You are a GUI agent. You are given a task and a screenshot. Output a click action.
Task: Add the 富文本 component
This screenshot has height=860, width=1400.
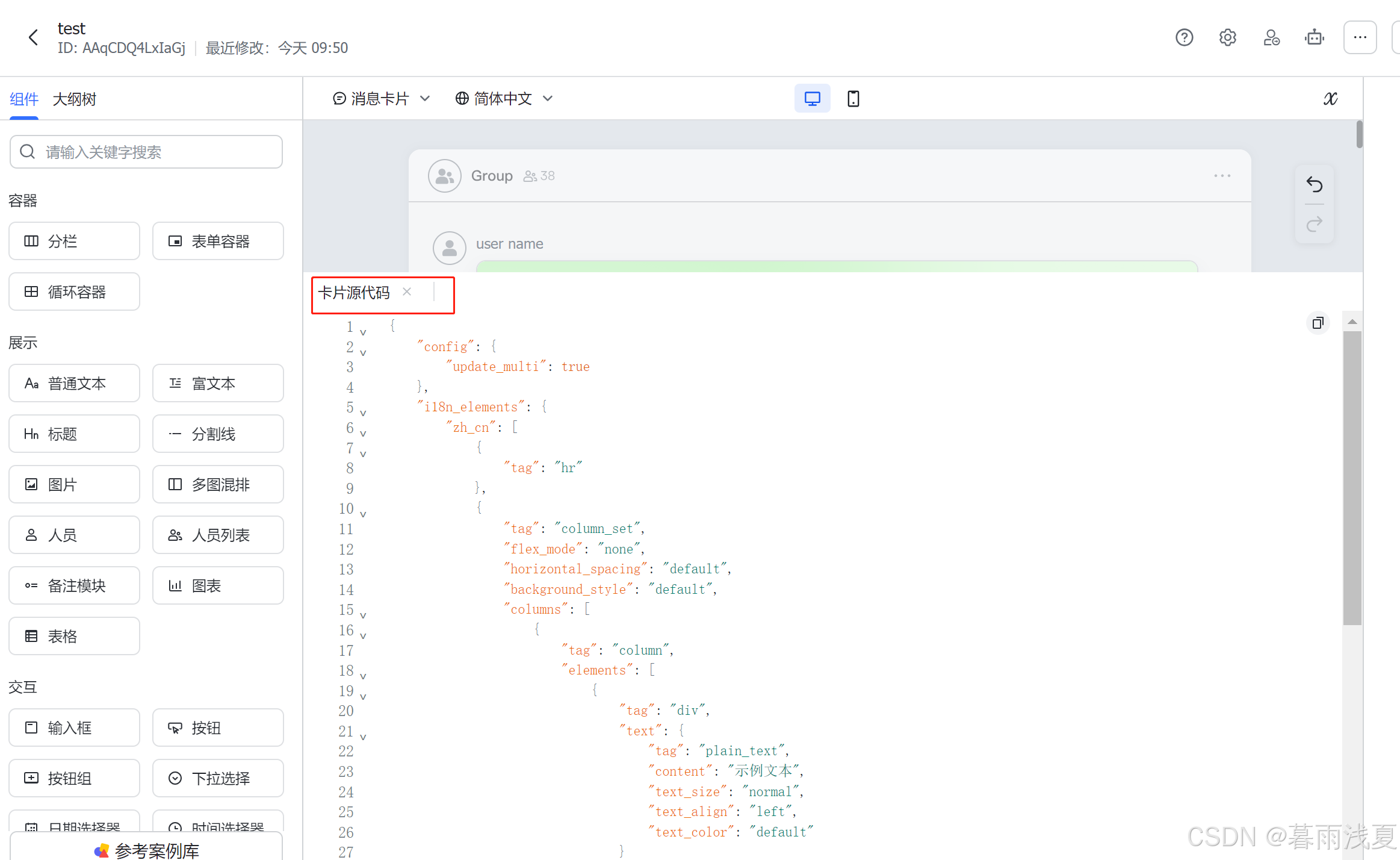click(x=218, y=383)
